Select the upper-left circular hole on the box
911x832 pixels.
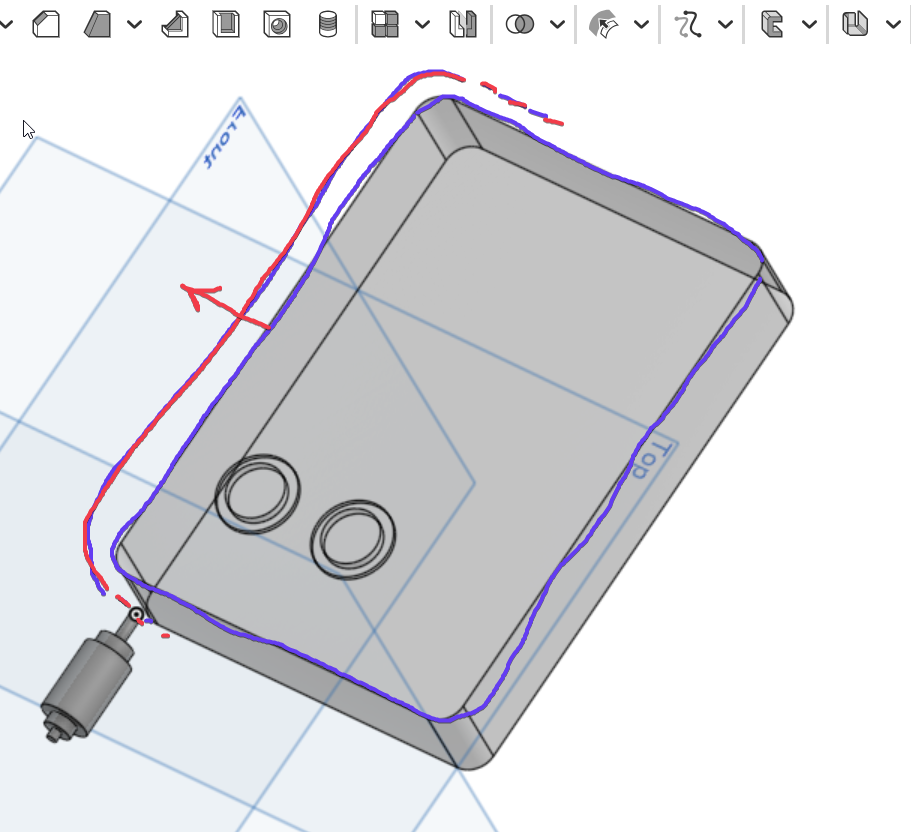257,494
